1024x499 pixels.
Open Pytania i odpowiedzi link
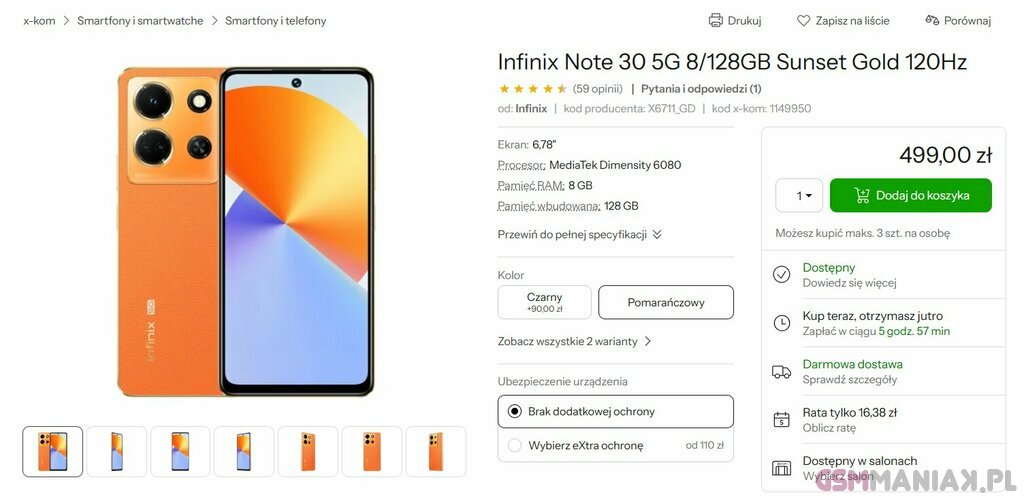701,88
